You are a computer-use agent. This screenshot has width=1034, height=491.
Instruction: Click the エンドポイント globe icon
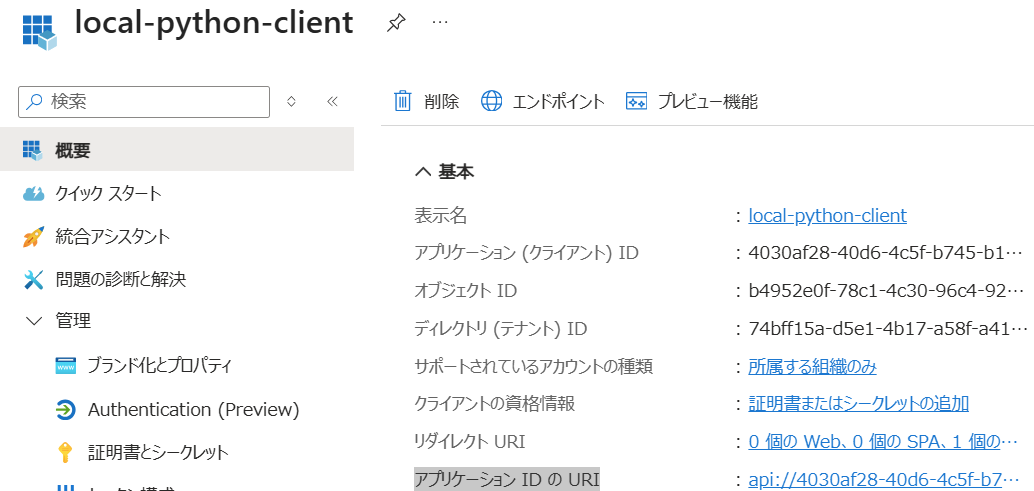(x=491, y=101)
